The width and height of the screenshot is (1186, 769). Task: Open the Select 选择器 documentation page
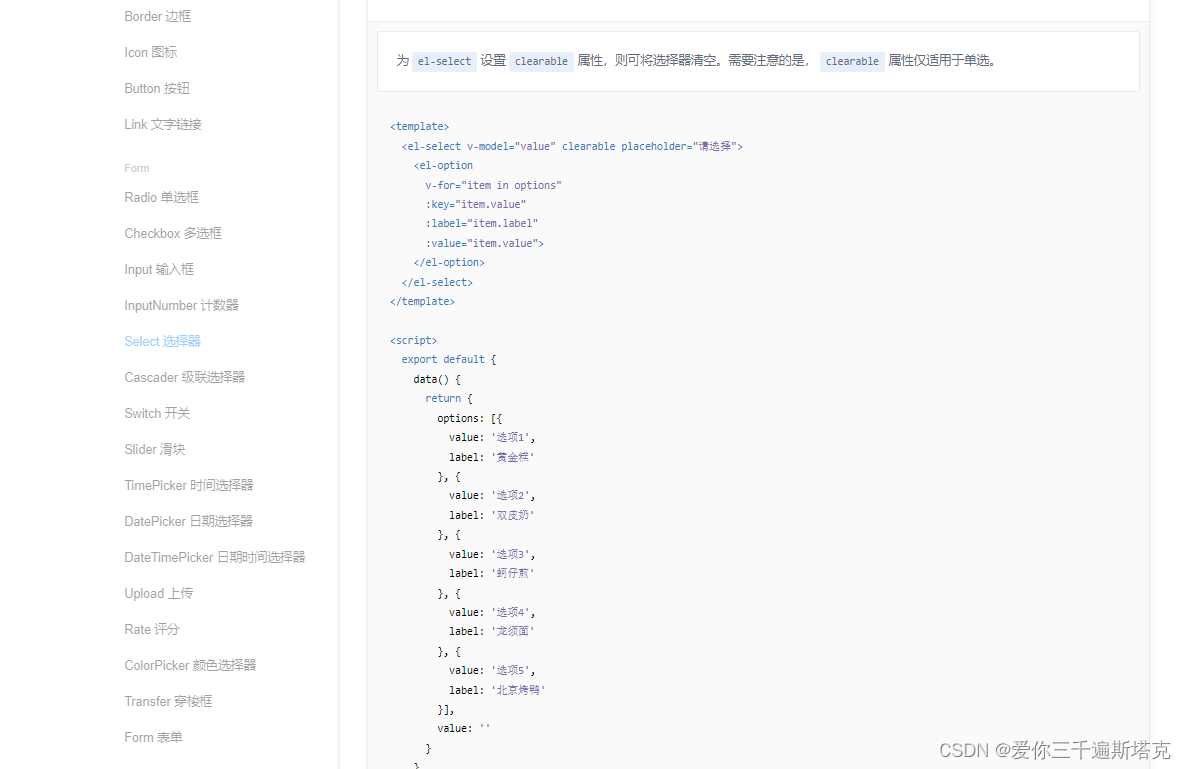tap(162, 341)
